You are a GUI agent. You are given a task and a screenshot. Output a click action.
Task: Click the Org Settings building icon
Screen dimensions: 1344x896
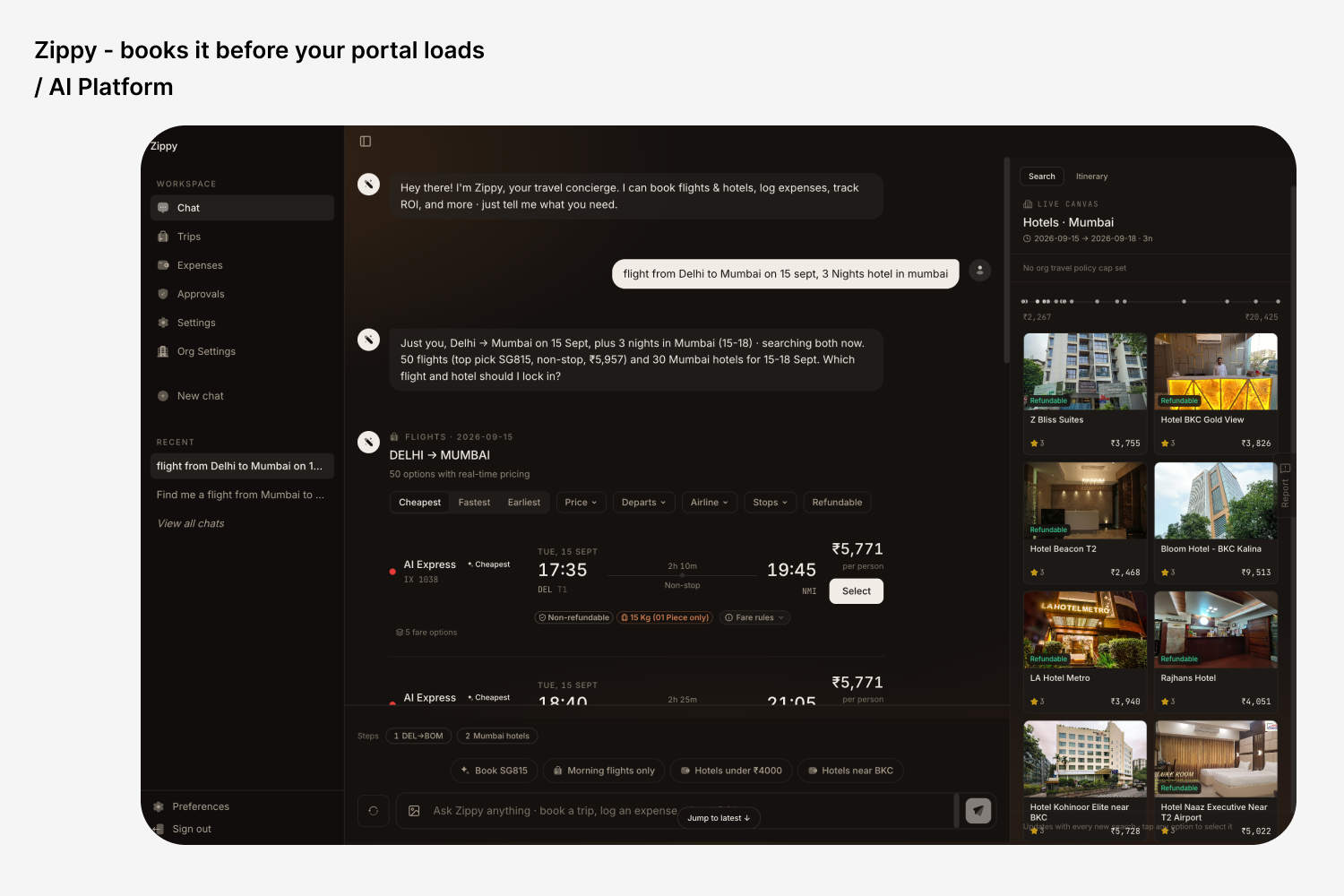[163, 351]
